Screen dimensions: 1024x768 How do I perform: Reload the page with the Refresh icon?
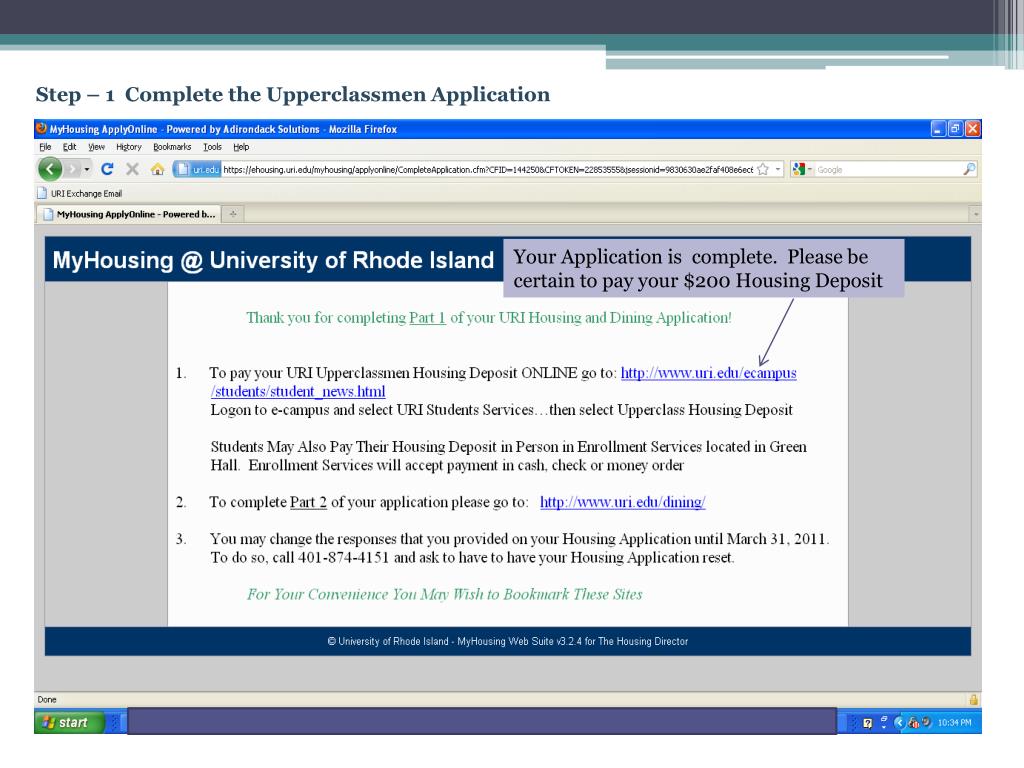(x=107, y=169)
